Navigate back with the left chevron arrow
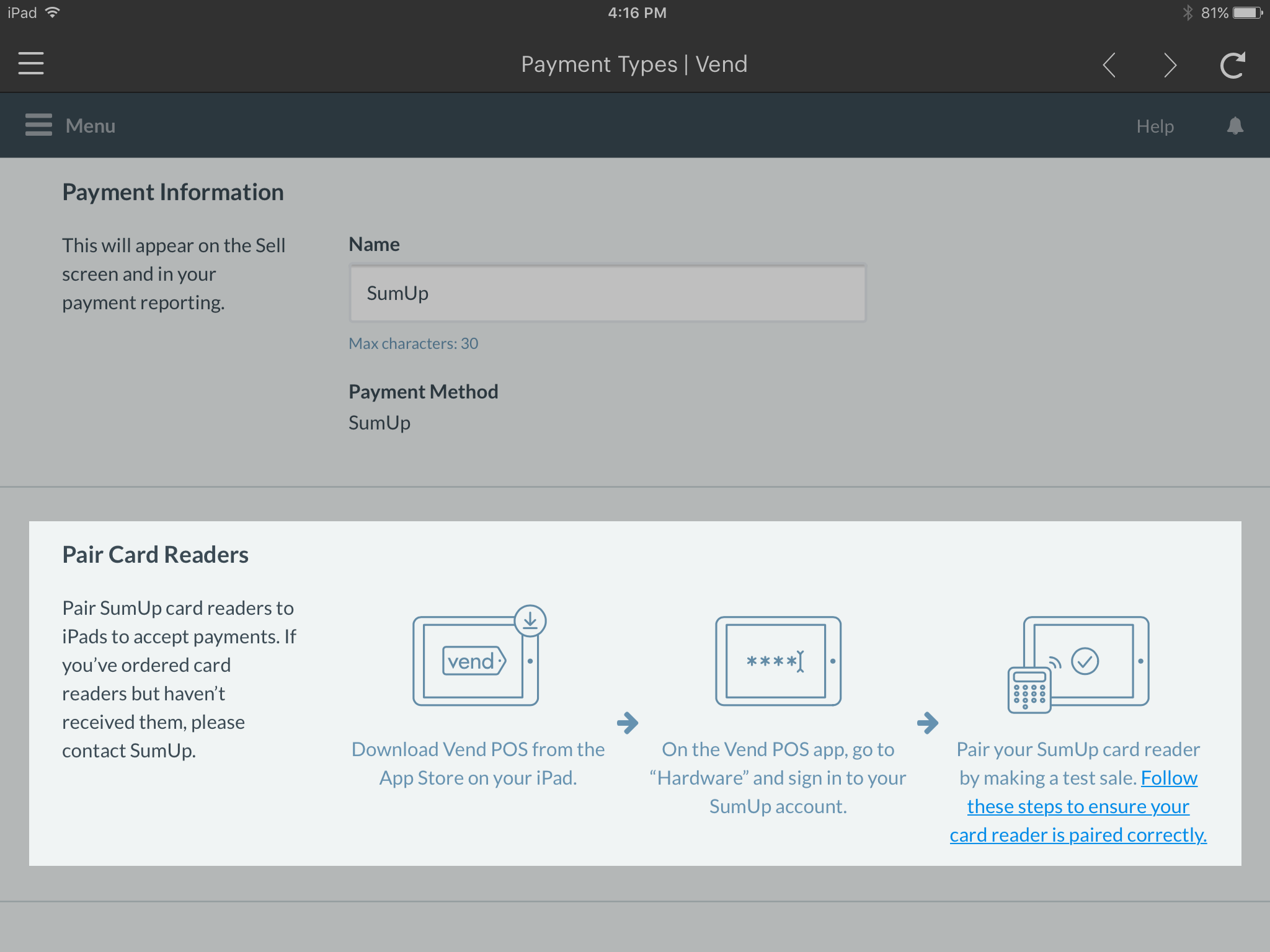 coord(1109,64)
